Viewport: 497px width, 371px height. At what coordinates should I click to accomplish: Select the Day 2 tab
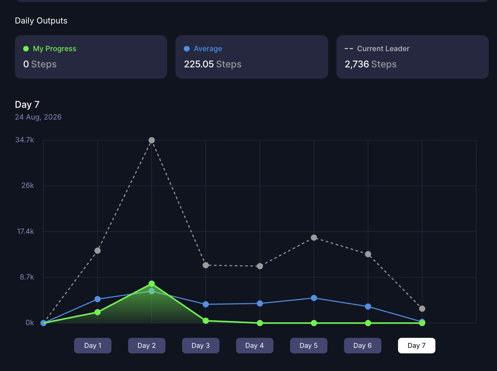(x=147, y=346)
